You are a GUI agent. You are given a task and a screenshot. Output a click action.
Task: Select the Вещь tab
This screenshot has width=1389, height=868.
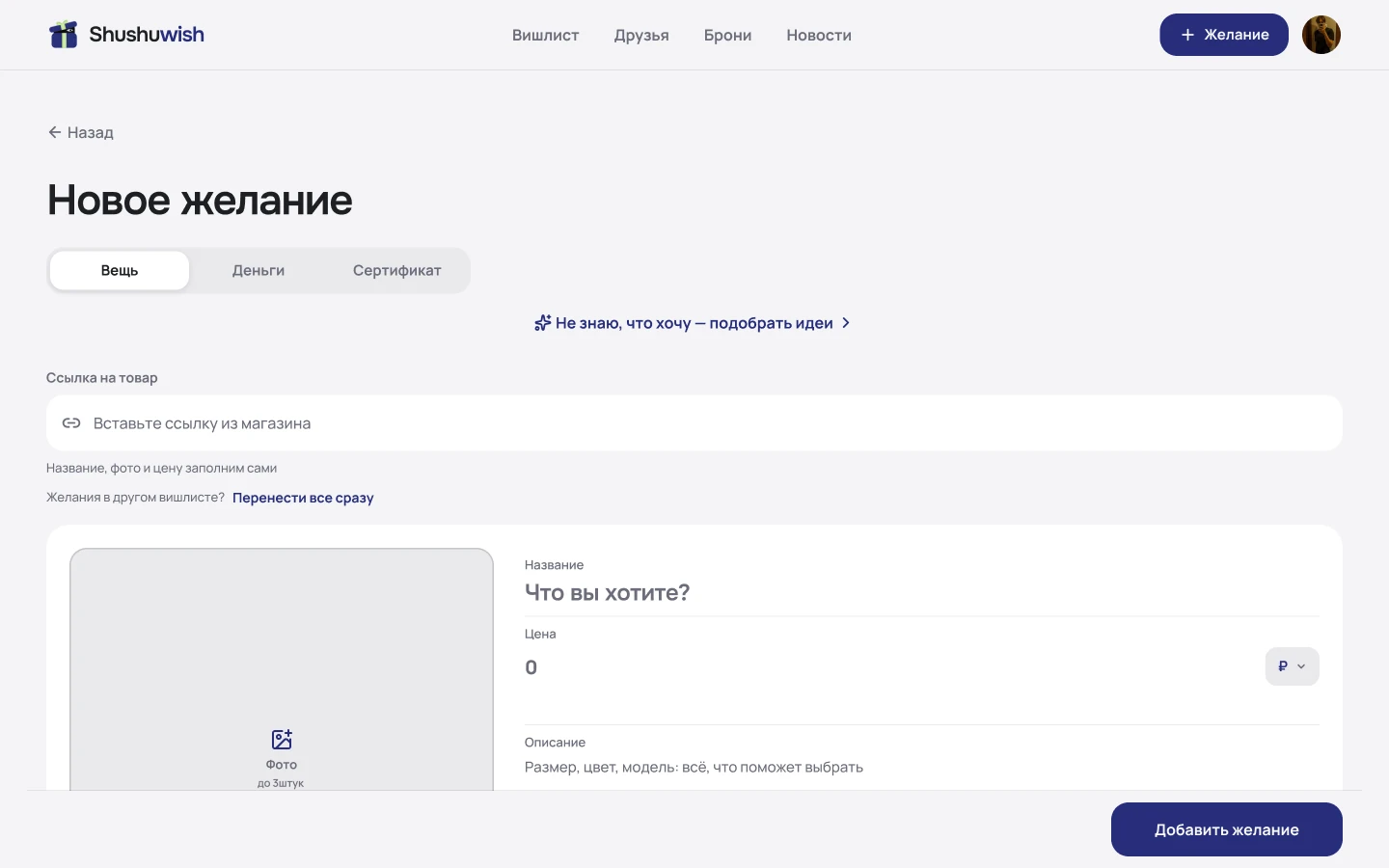tap(120, 271)
